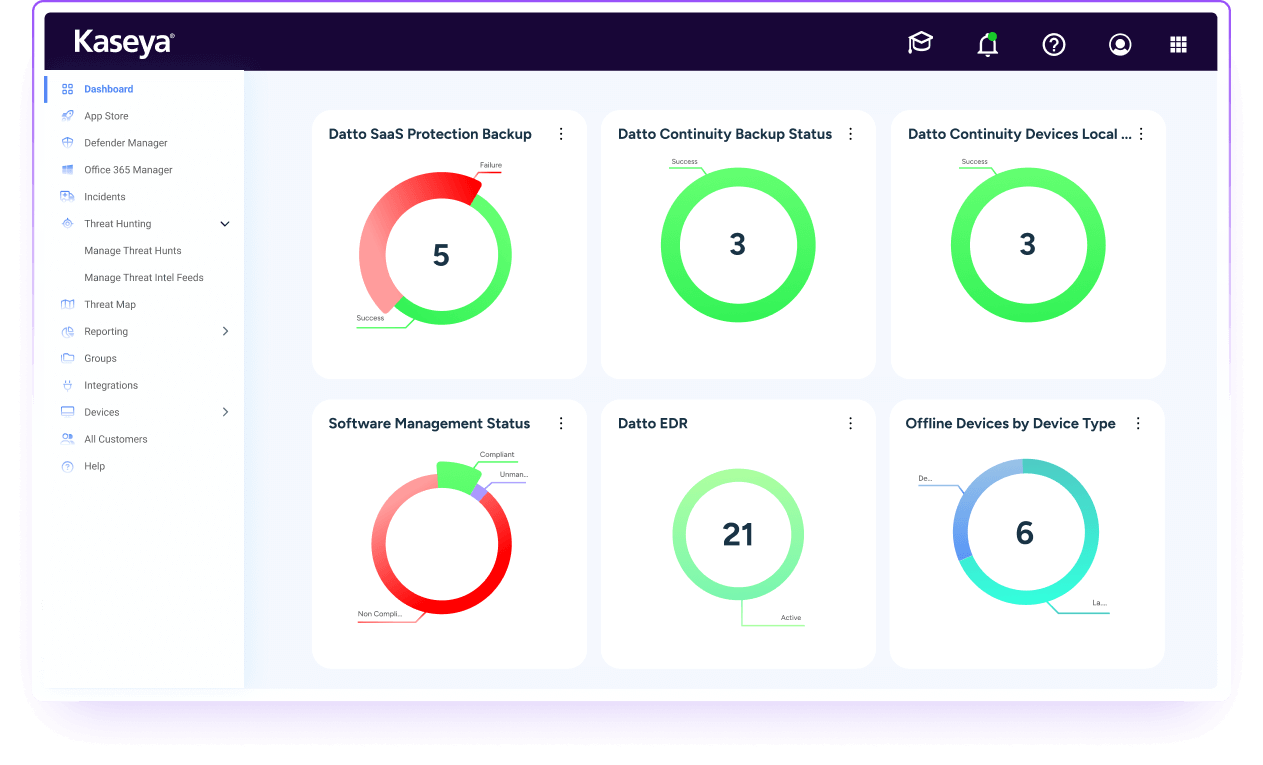
Task: Click the Office 365 Manager sidebar icon
Action: [x=68, y=169]
